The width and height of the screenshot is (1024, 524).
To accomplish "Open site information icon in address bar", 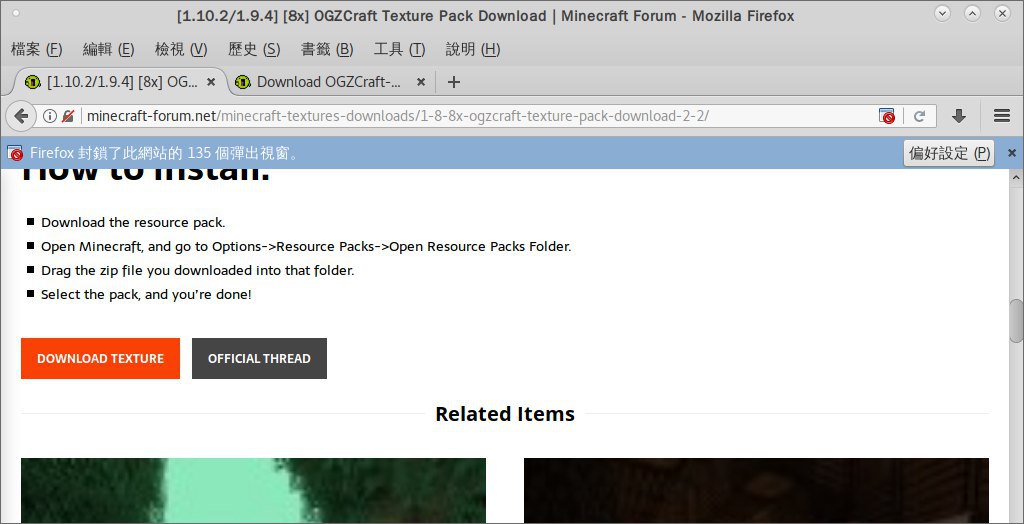I will coord(50,116).
